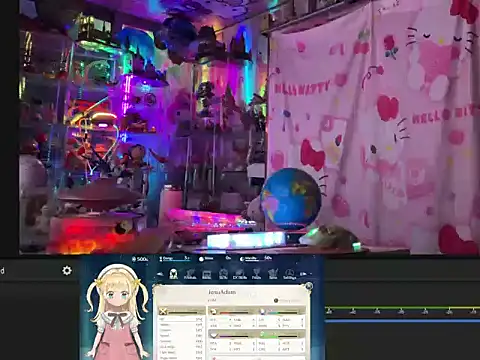Open the EX Skills menu icon

click(x=240, y=274)
